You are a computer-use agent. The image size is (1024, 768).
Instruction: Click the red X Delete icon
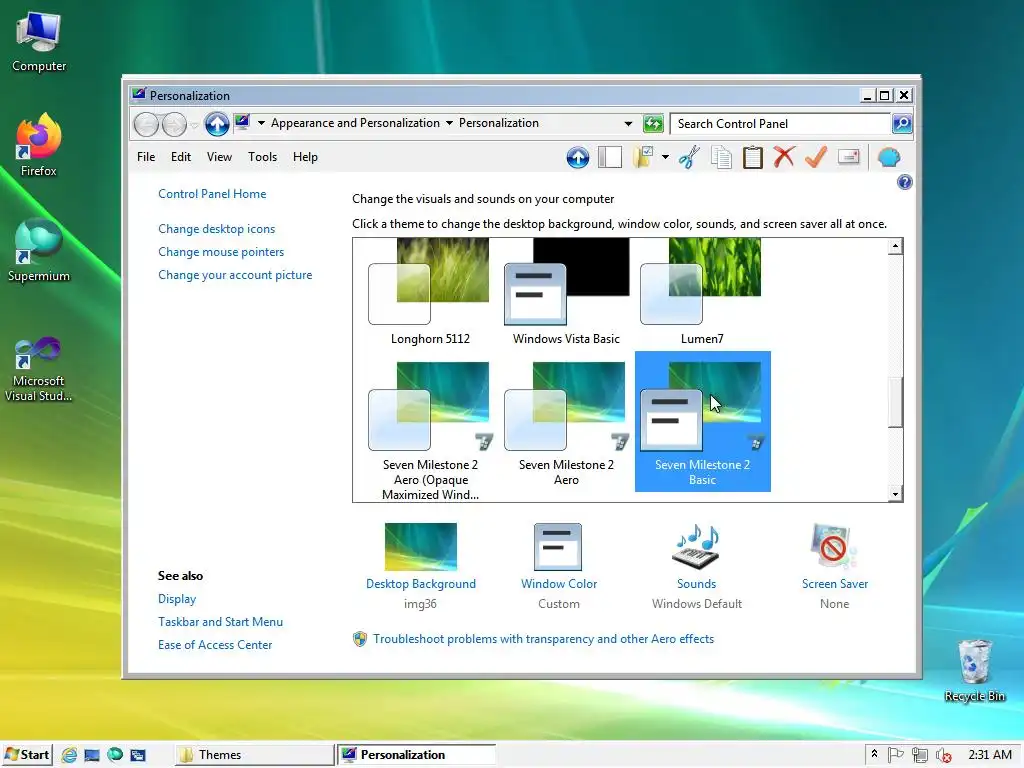coord(784,157)
